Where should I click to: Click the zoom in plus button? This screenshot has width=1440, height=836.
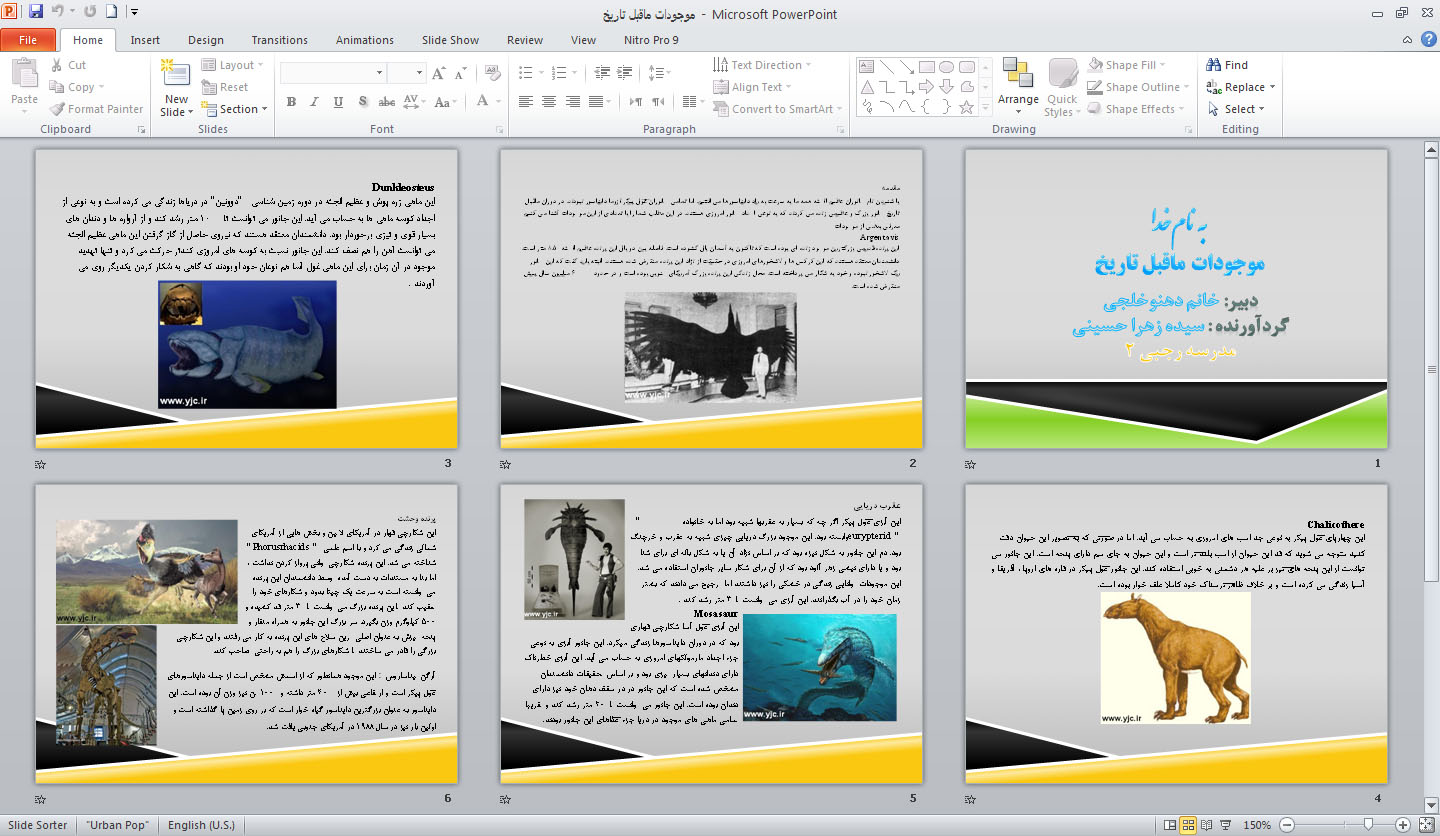point(1403,825)
